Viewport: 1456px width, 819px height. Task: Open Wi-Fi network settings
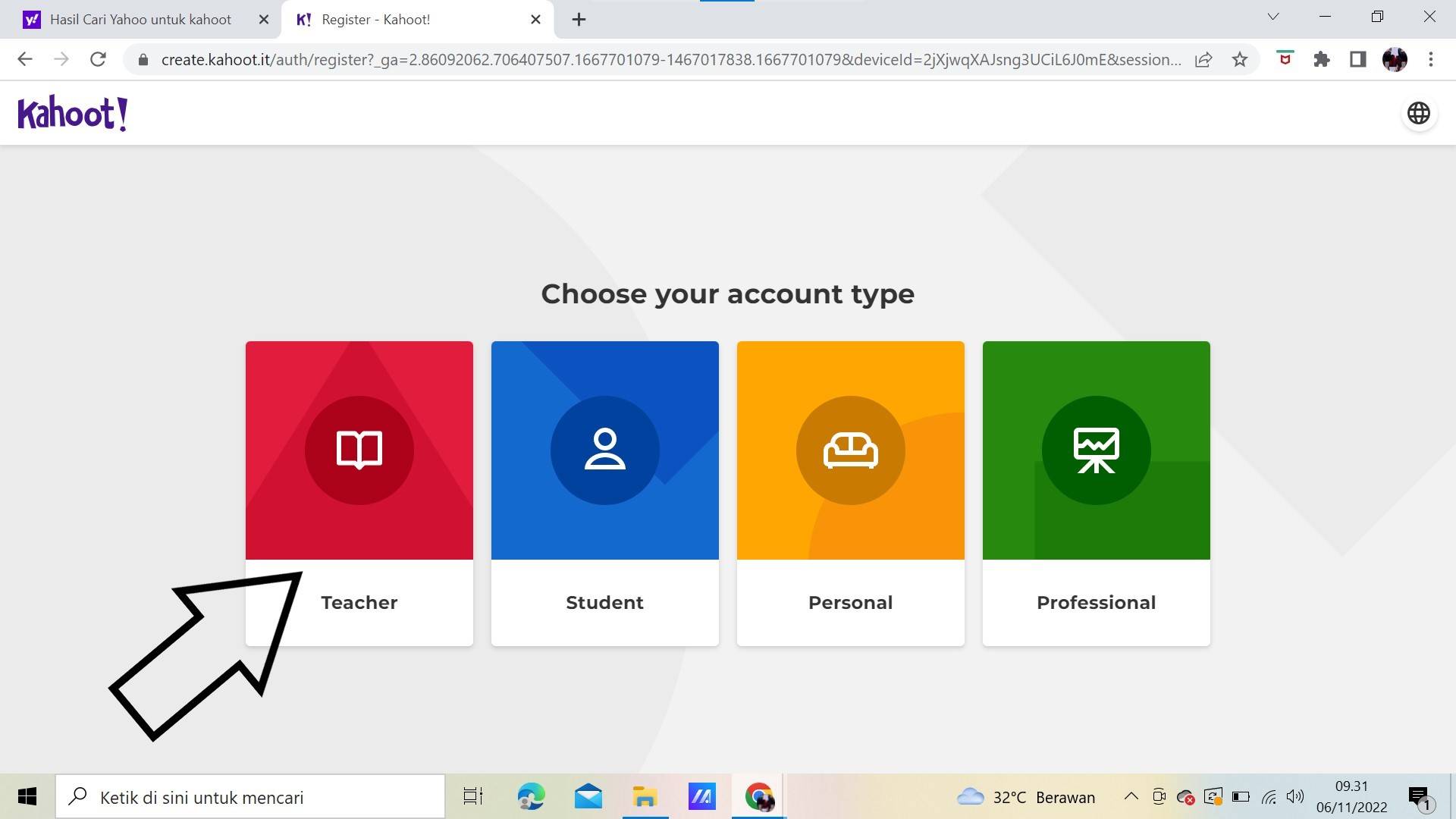click(1269, 797)
